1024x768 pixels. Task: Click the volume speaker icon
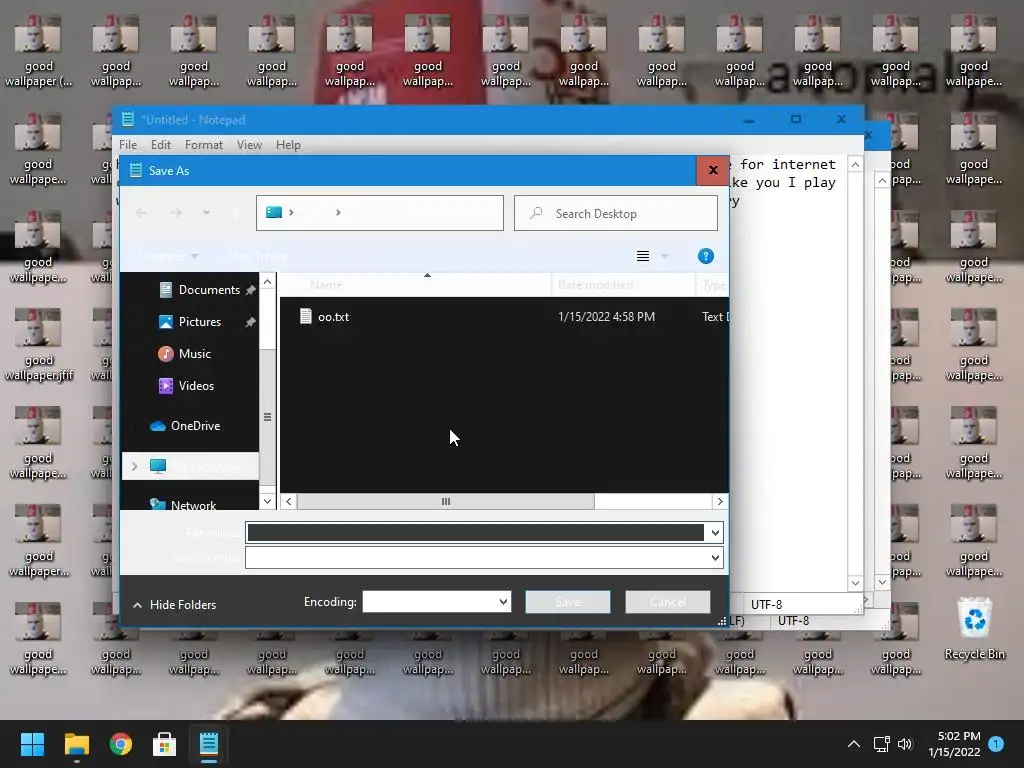click(x=904, y=744)
